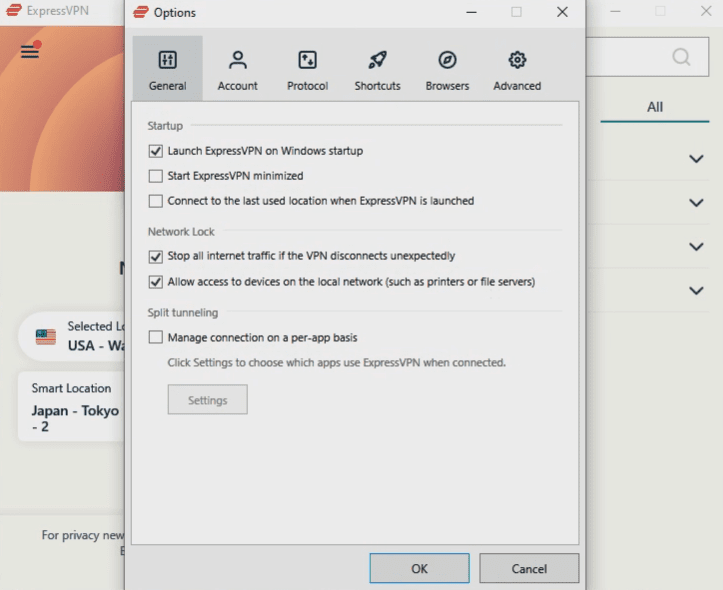Expand the fourth location group chevron

tap(696, 290)
